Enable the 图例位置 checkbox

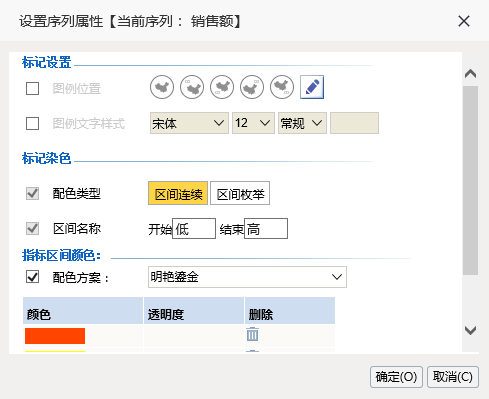point(32,89)
